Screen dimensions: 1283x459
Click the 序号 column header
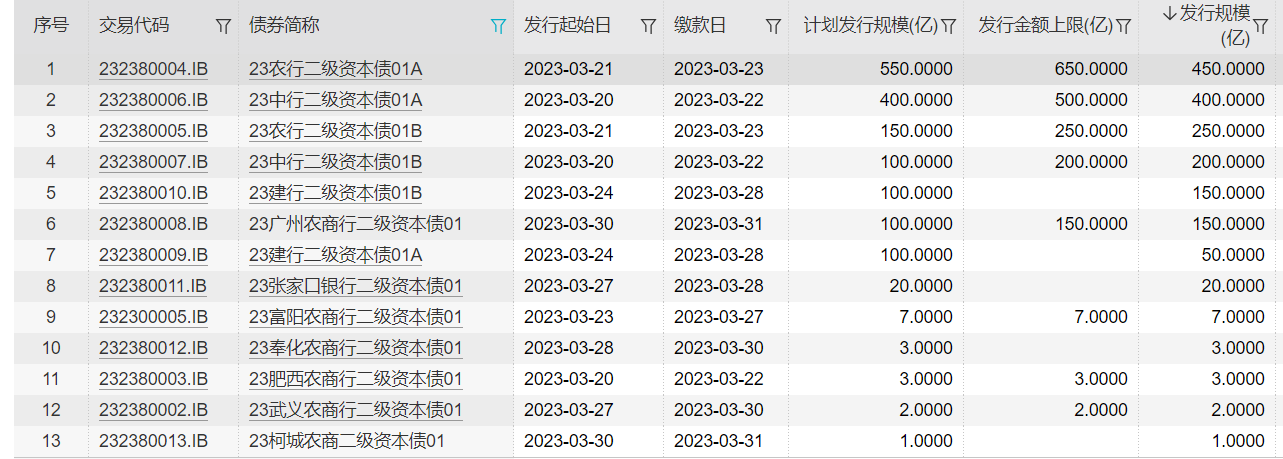click(51, 26)
